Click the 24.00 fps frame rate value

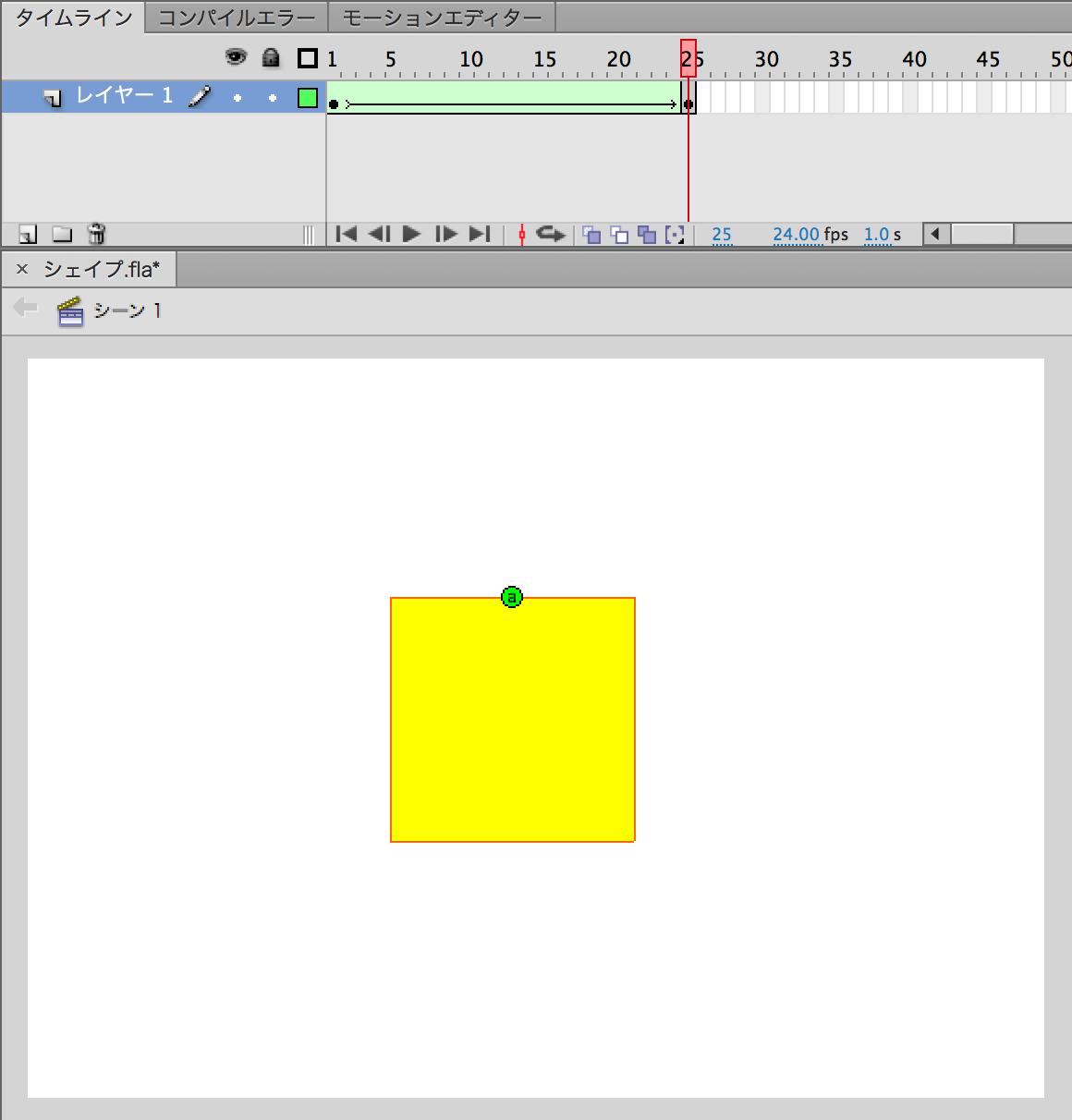(x=796, y=235)
